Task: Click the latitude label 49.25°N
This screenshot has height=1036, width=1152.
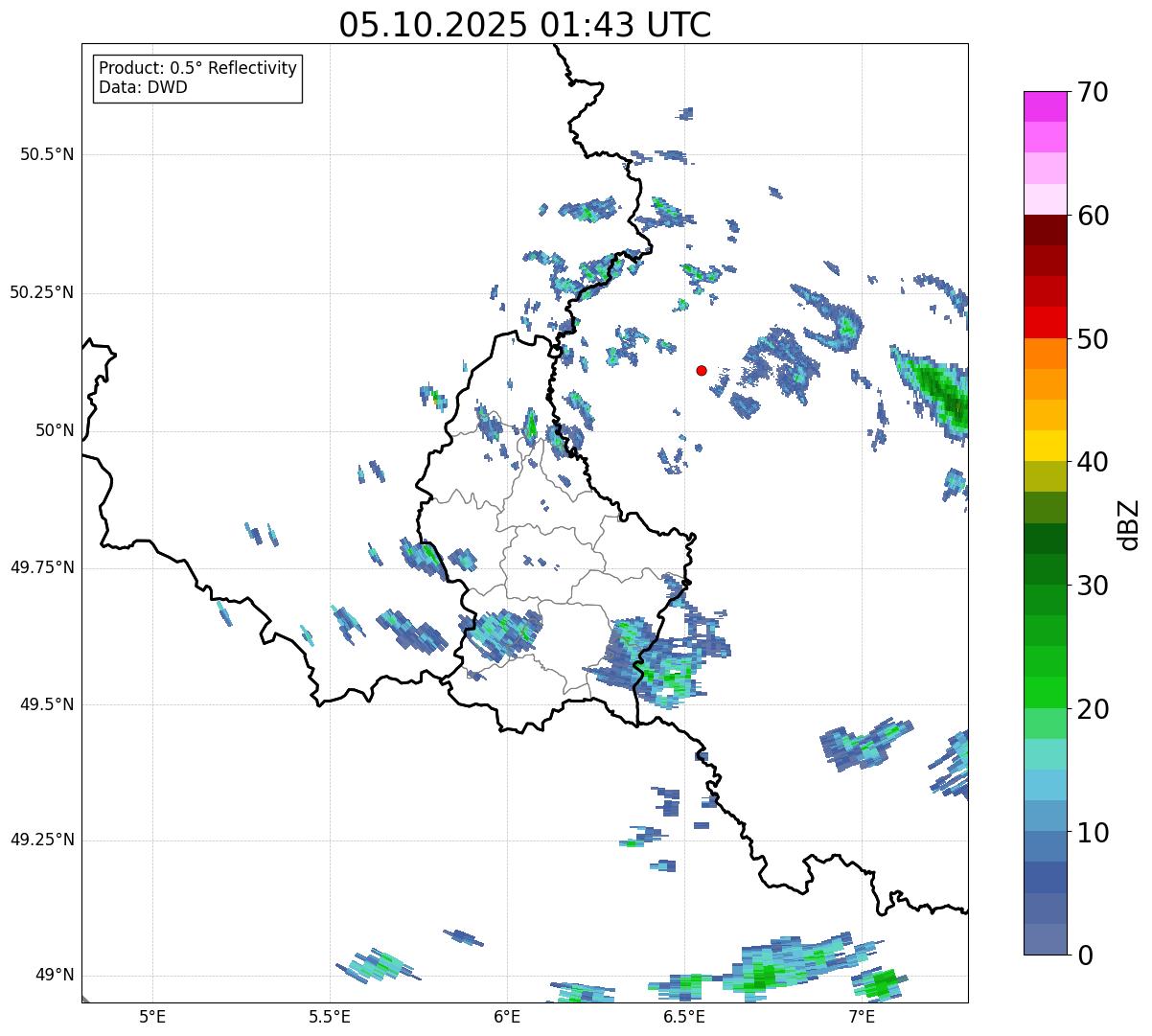Action: pos(41,840)
